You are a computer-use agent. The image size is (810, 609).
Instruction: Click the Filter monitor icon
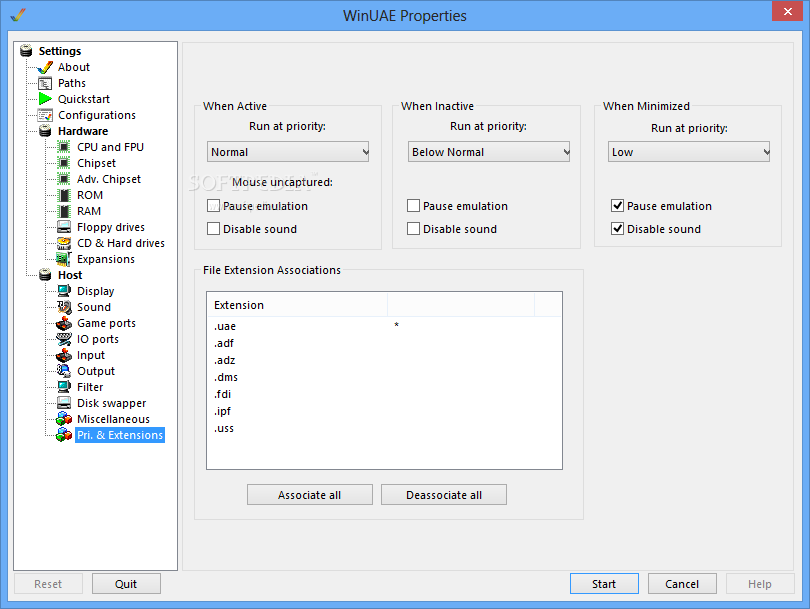coord(64,387)
